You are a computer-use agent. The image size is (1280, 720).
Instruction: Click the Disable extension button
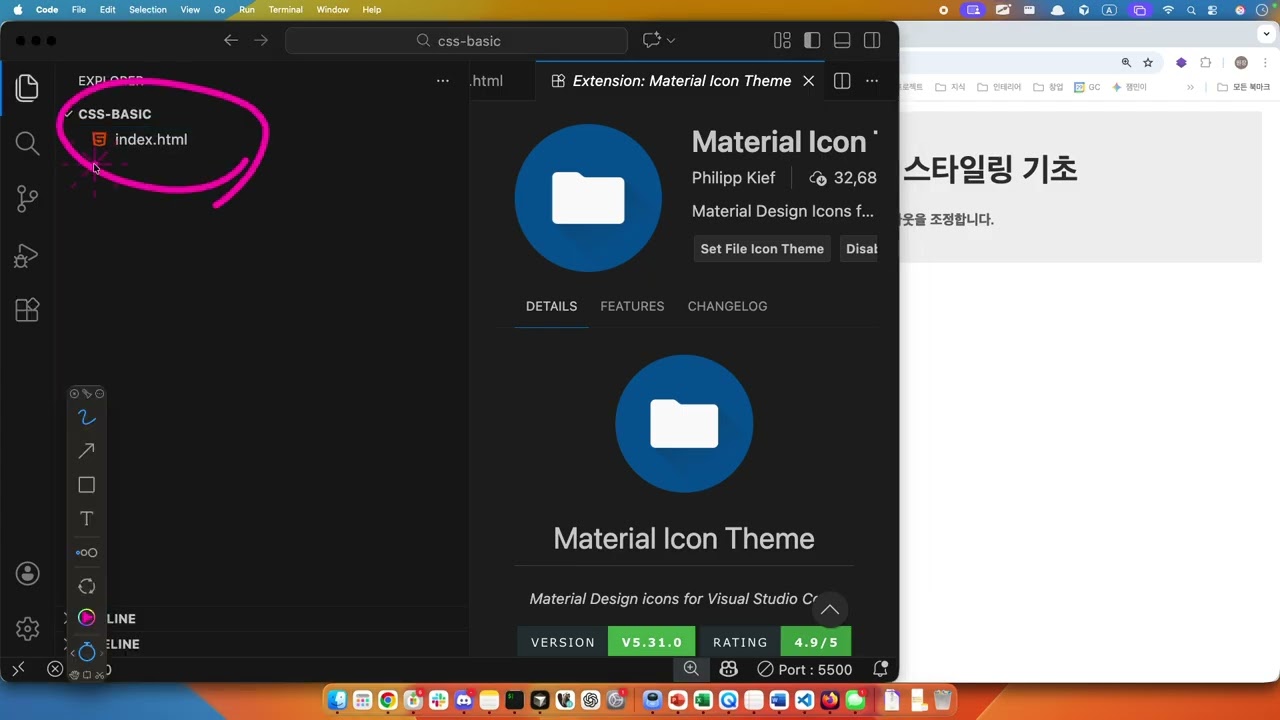pyautogui.click(x=859, y=249)
